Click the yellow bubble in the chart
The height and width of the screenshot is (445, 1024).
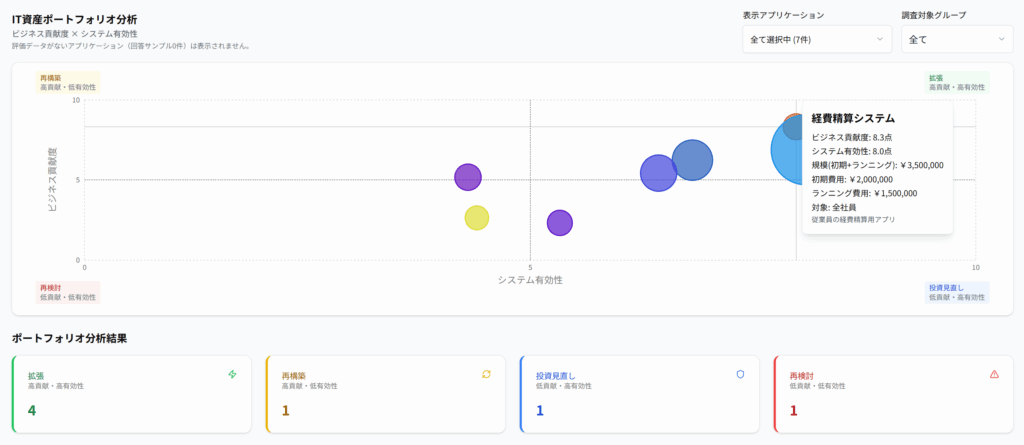[x=477, y=217]
